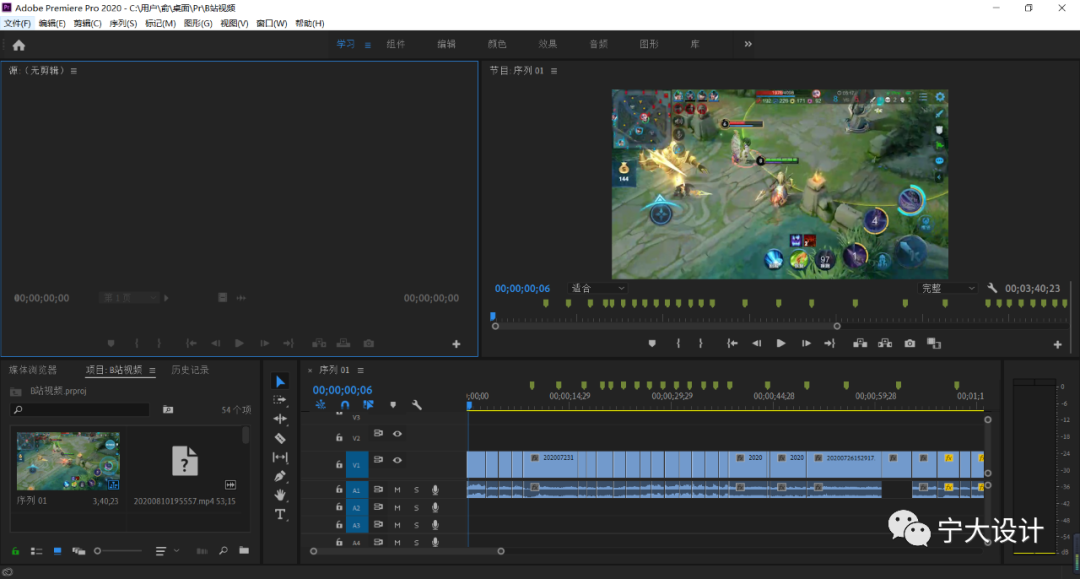Switch to 媒体浏览器 tab

coord(33,370)
